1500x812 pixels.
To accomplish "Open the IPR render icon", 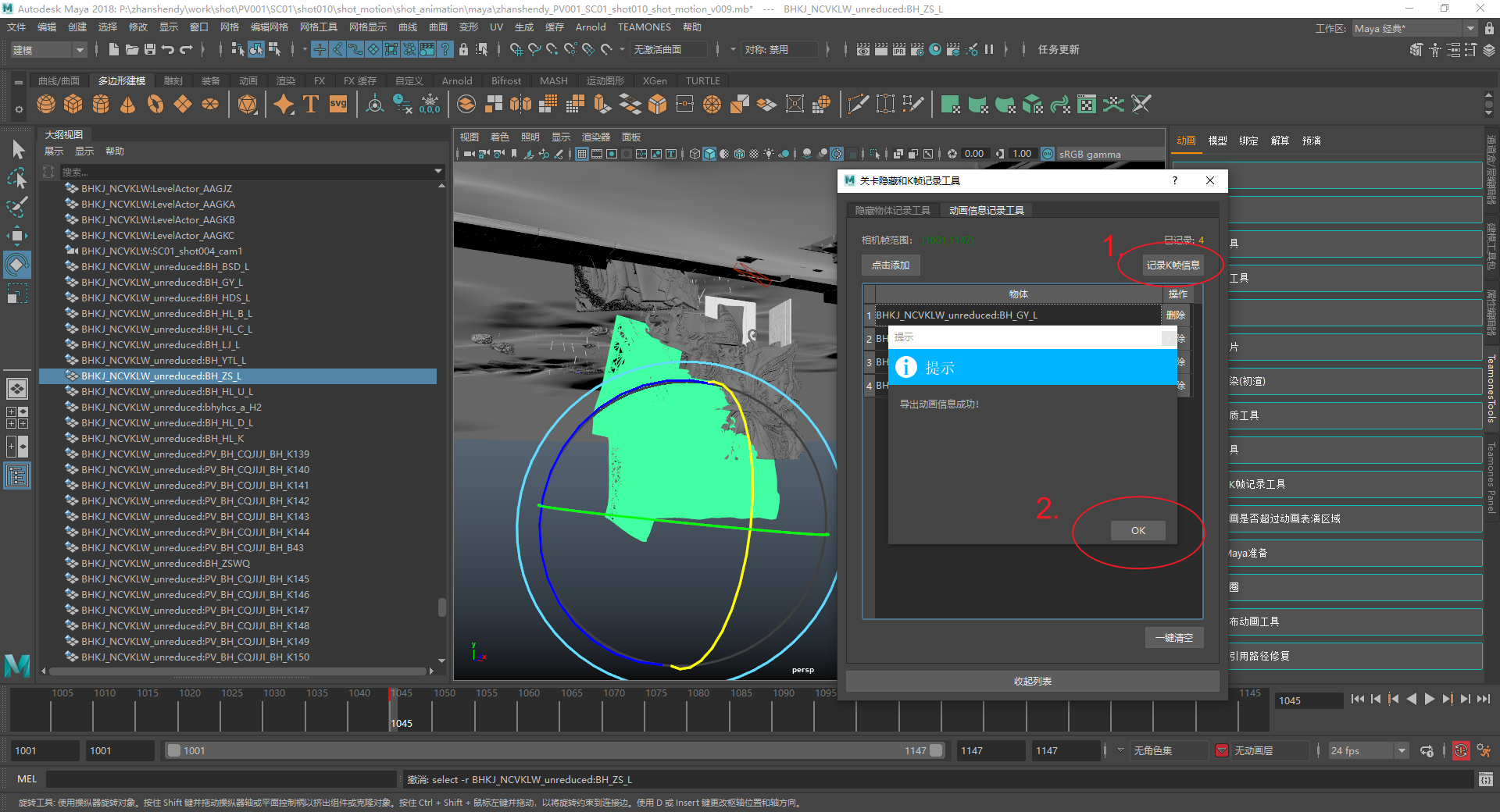I will point(899,49).
